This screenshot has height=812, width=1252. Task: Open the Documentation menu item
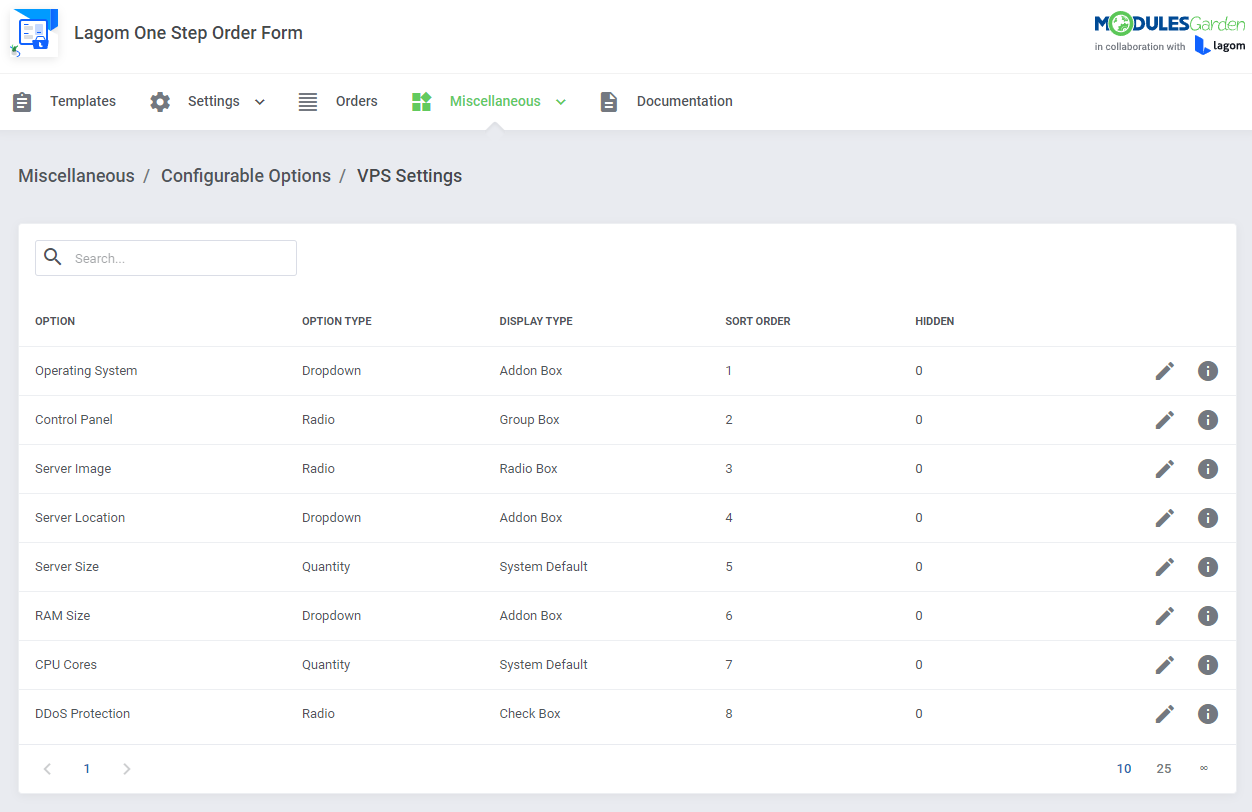[x=684, y=101]
